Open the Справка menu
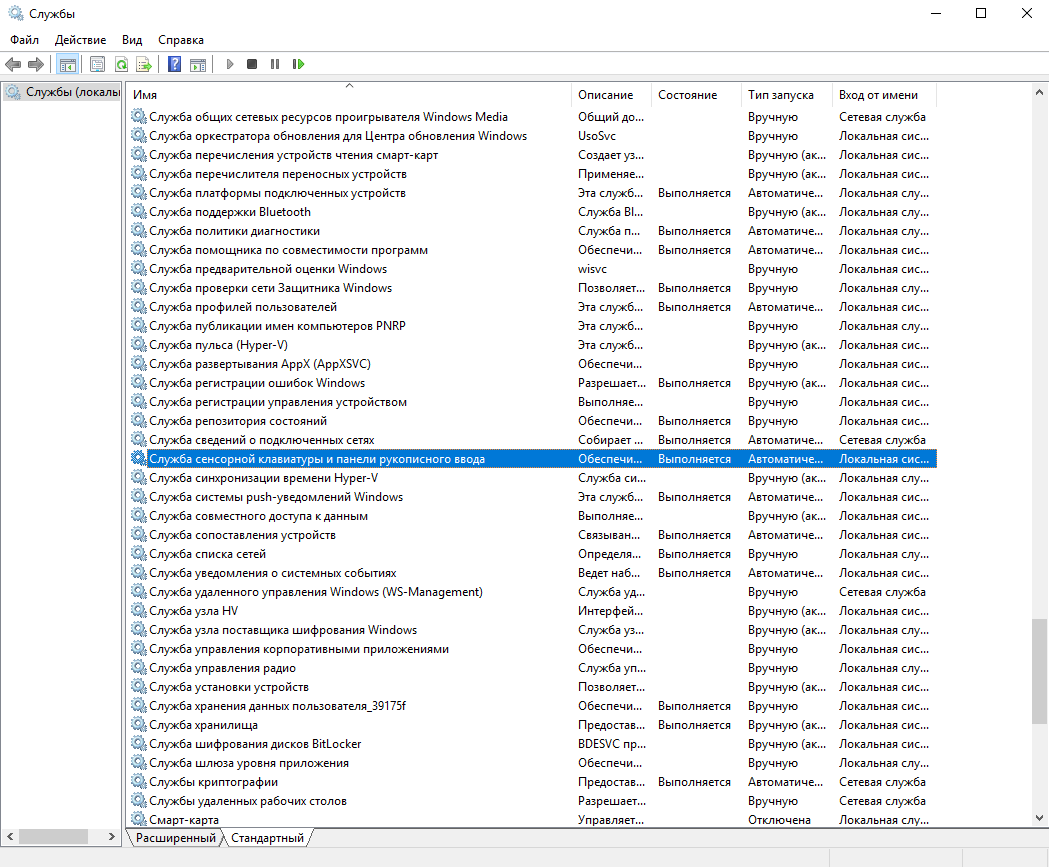 (181, 40)
